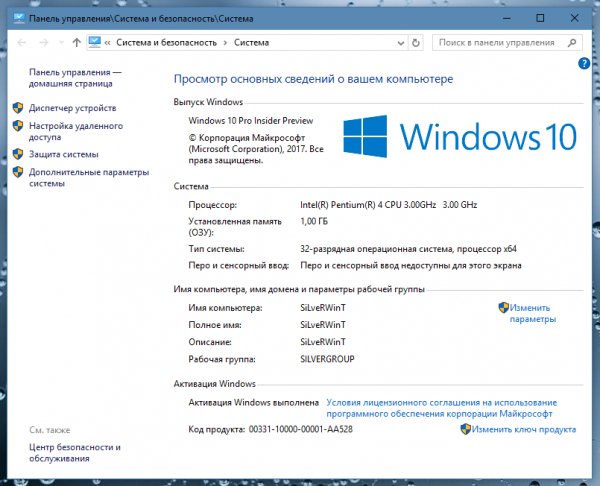600x486 pixels.
Task: Click system type value '32-разрядная операционная система'
Action: (x=376, y=249)
